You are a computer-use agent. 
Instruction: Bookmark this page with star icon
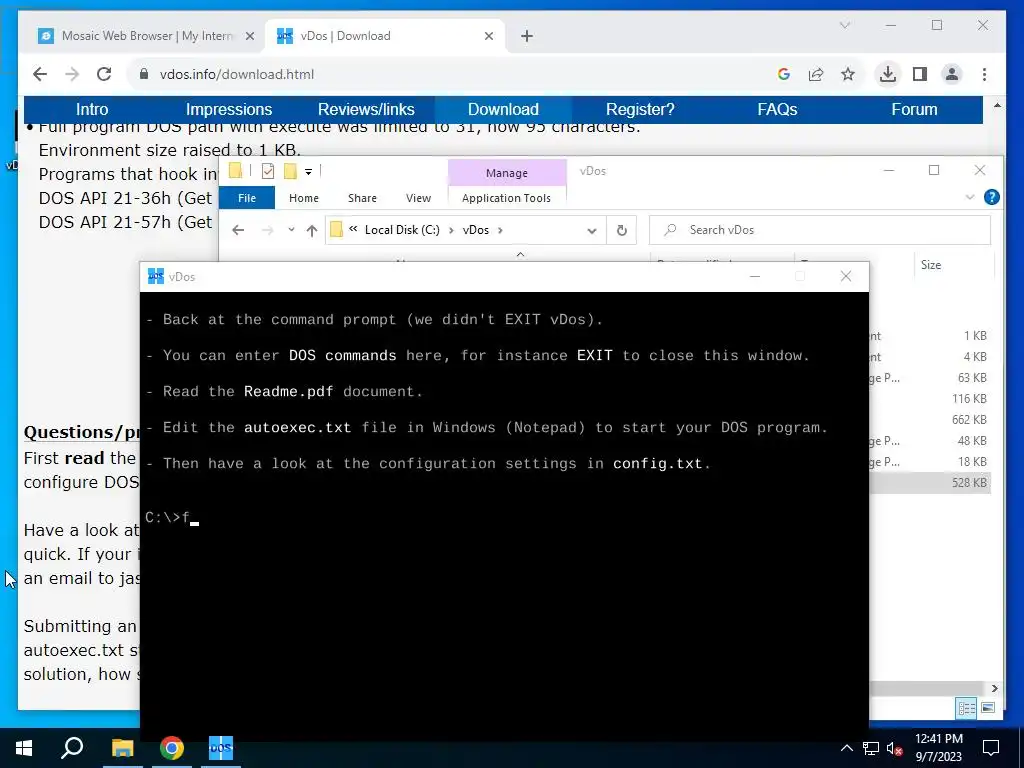(848, 74)
